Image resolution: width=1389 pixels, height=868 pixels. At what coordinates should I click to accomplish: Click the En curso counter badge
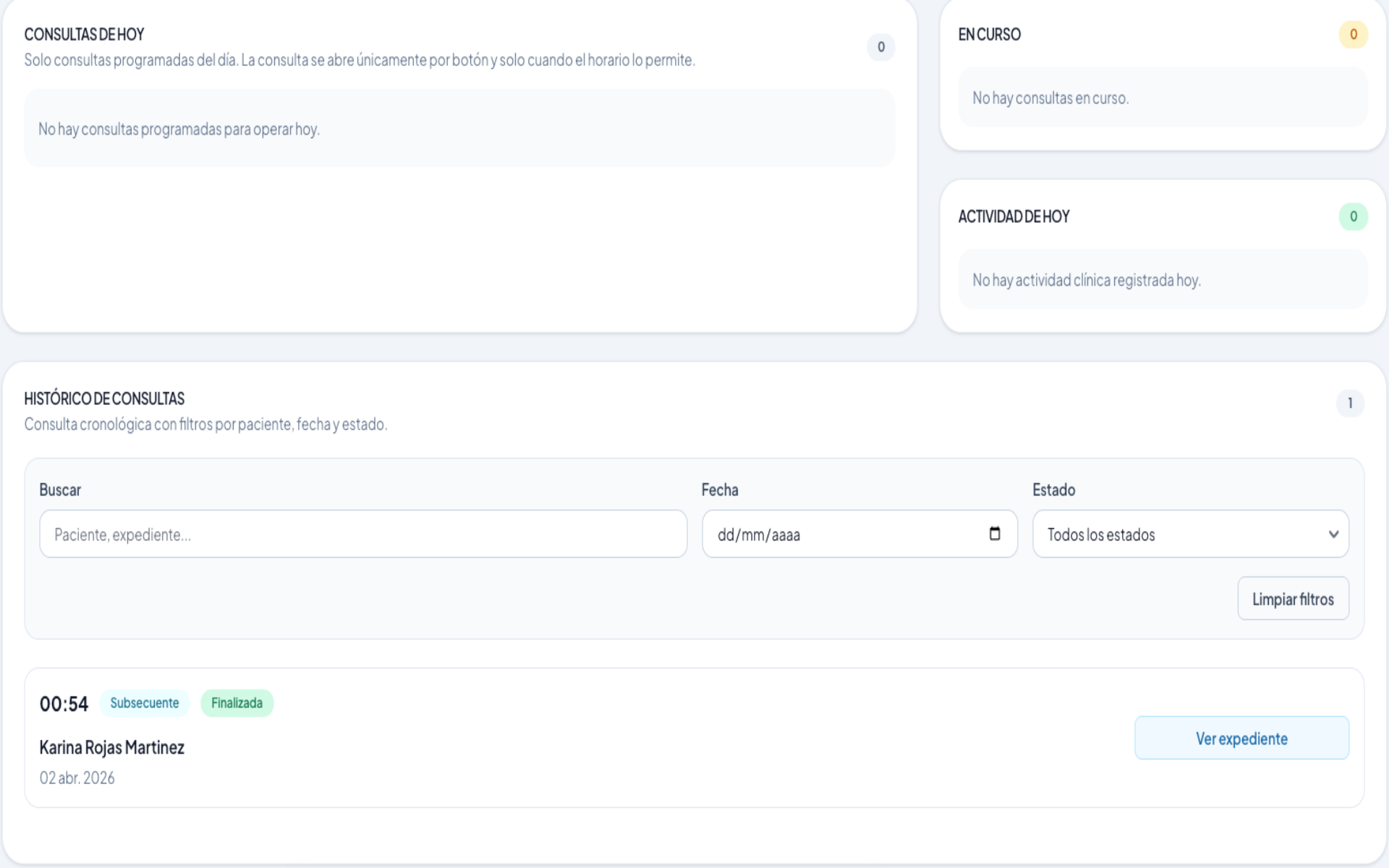tap(1353, 34)
